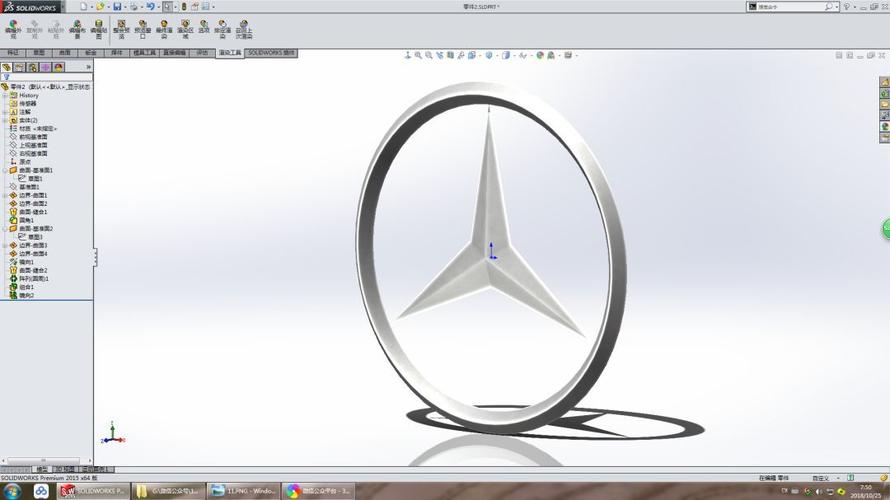Open the Save dropdown arrow
The height and width of the screenshot is (500, 890).
[x=125, y=7]
